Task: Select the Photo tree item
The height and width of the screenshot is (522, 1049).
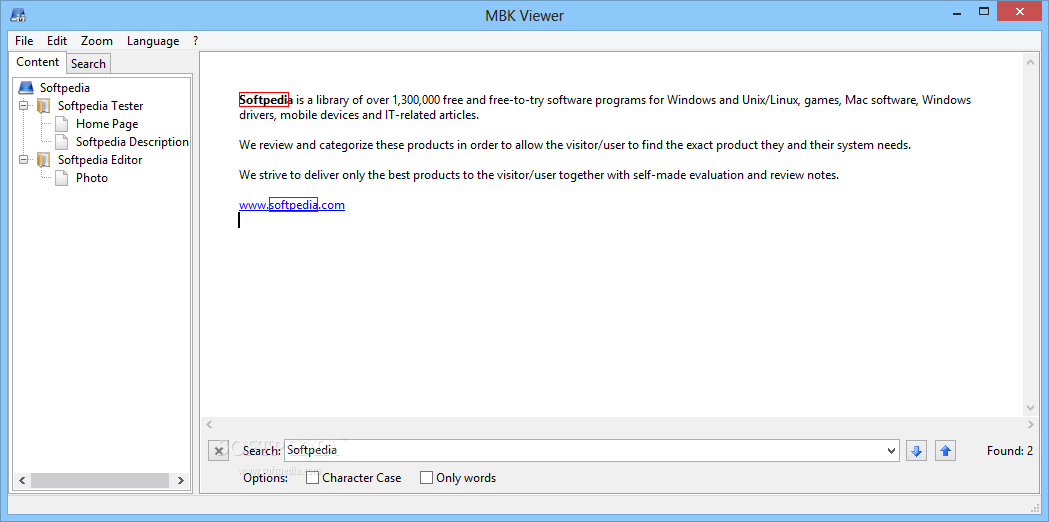Action: pyautogui.click(x=92, y=178)
